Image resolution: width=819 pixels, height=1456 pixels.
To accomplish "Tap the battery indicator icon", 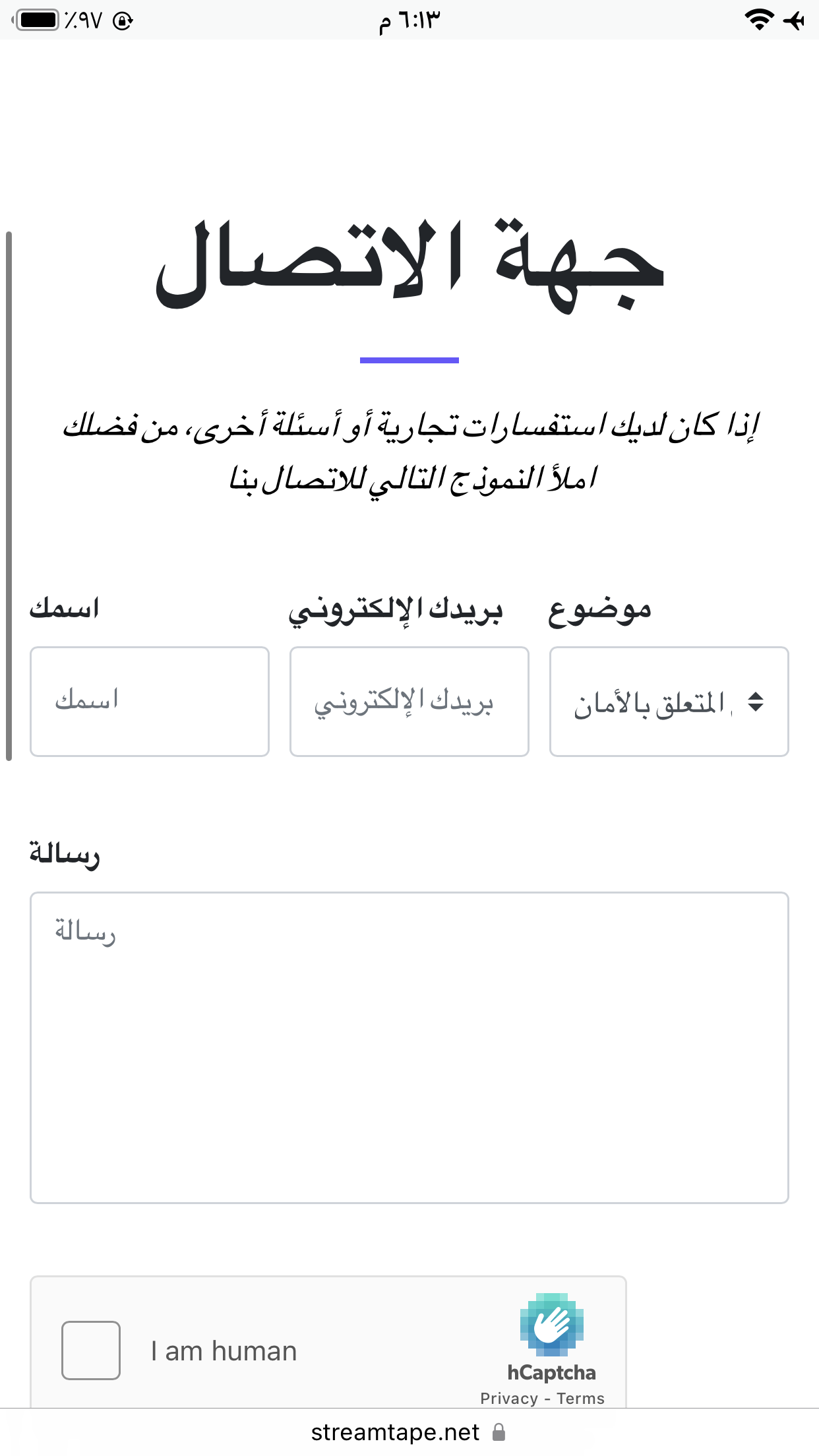I will [36, 20].
